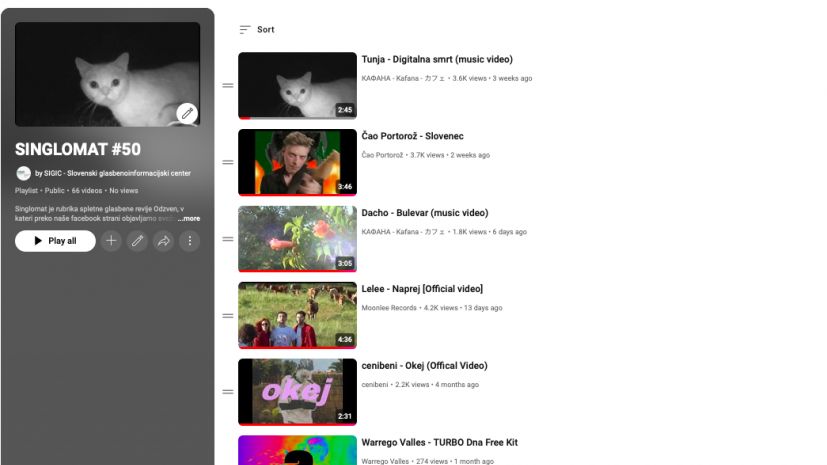
Task: Click the 3:05 duration badge
Action: coord(345,263)
